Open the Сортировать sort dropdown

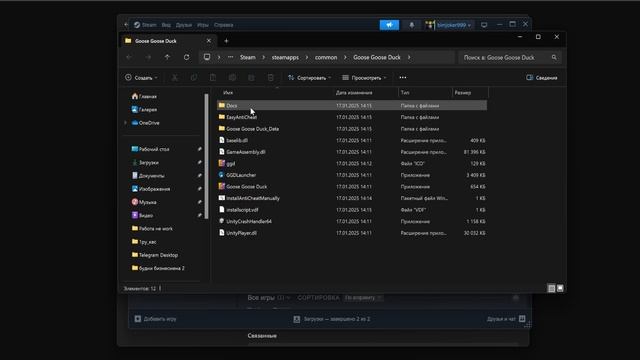point(309,78)
